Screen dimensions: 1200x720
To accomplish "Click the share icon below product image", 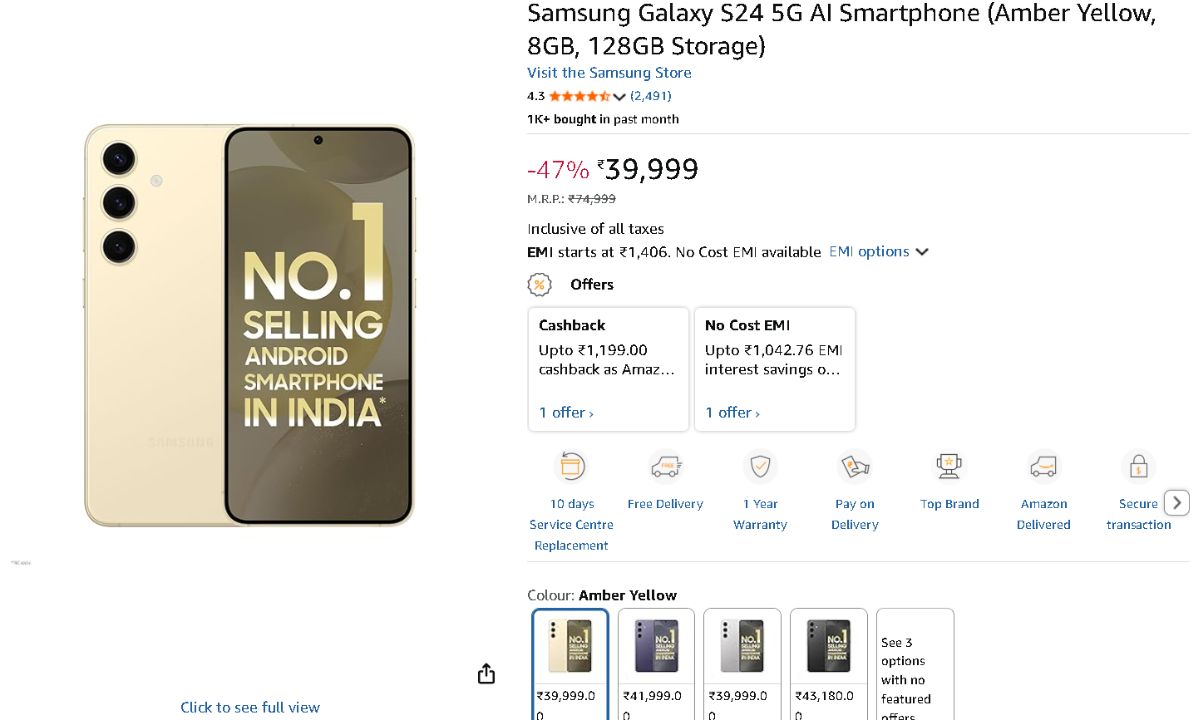I will click(x=486, y=674).
